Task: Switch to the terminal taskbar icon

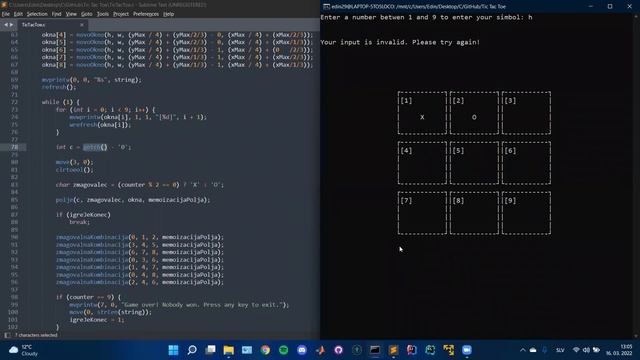Action: (375, 350)
